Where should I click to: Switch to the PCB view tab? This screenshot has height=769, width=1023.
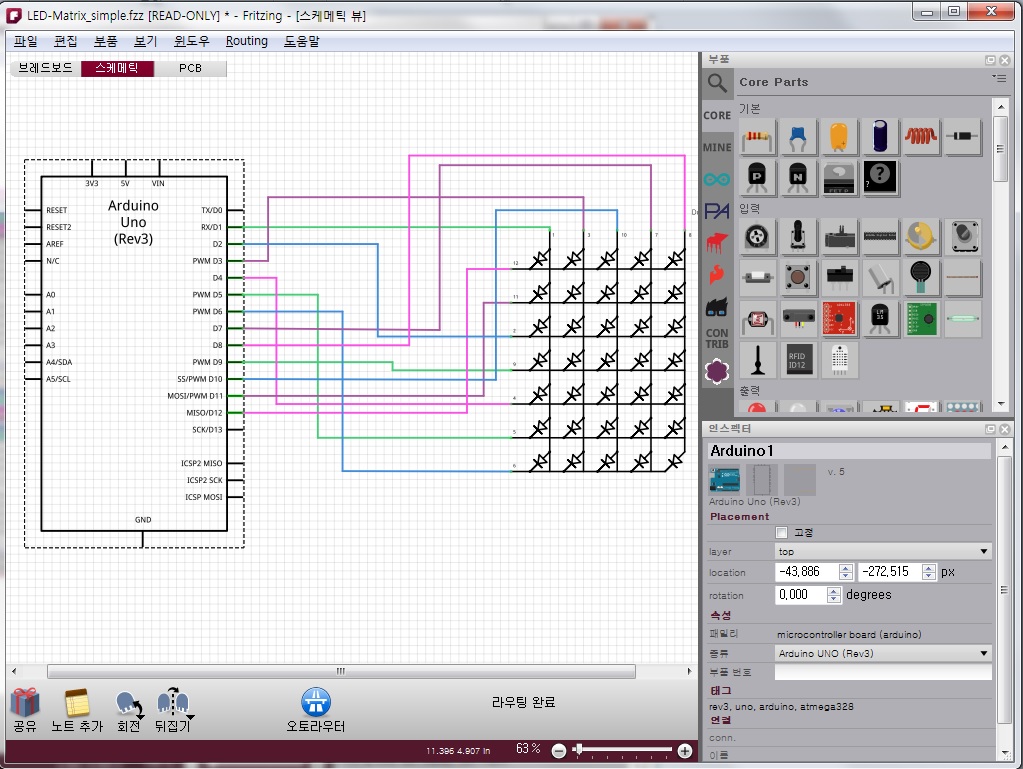point(191,68)
